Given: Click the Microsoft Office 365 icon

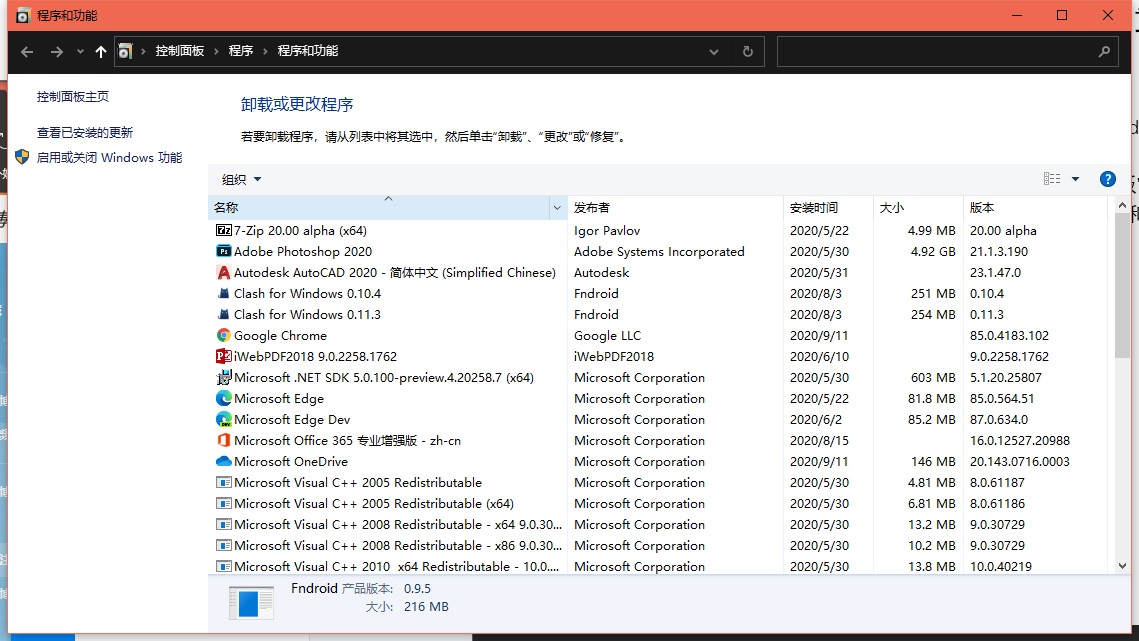Looking at the screenshot, I should 224,441.
